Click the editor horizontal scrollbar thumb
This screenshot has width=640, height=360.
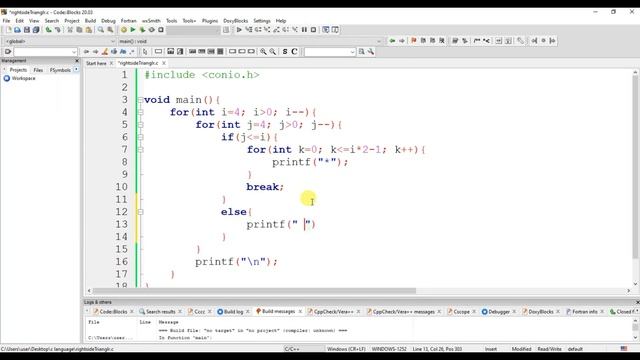(x=254, y=291)
